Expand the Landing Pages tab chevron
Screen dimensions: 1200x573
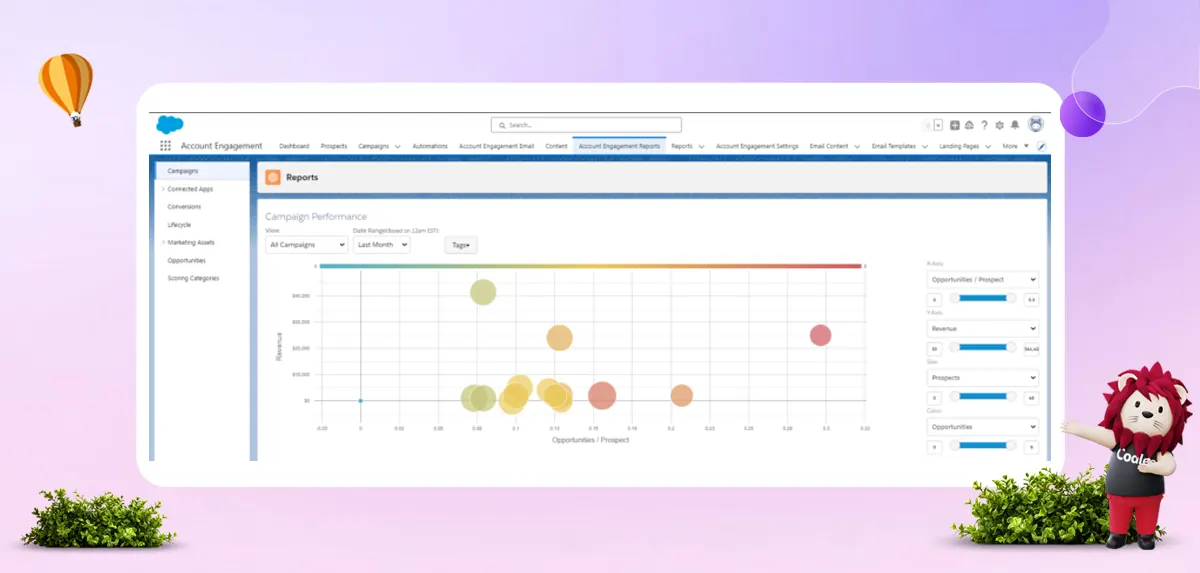point(988,147)
